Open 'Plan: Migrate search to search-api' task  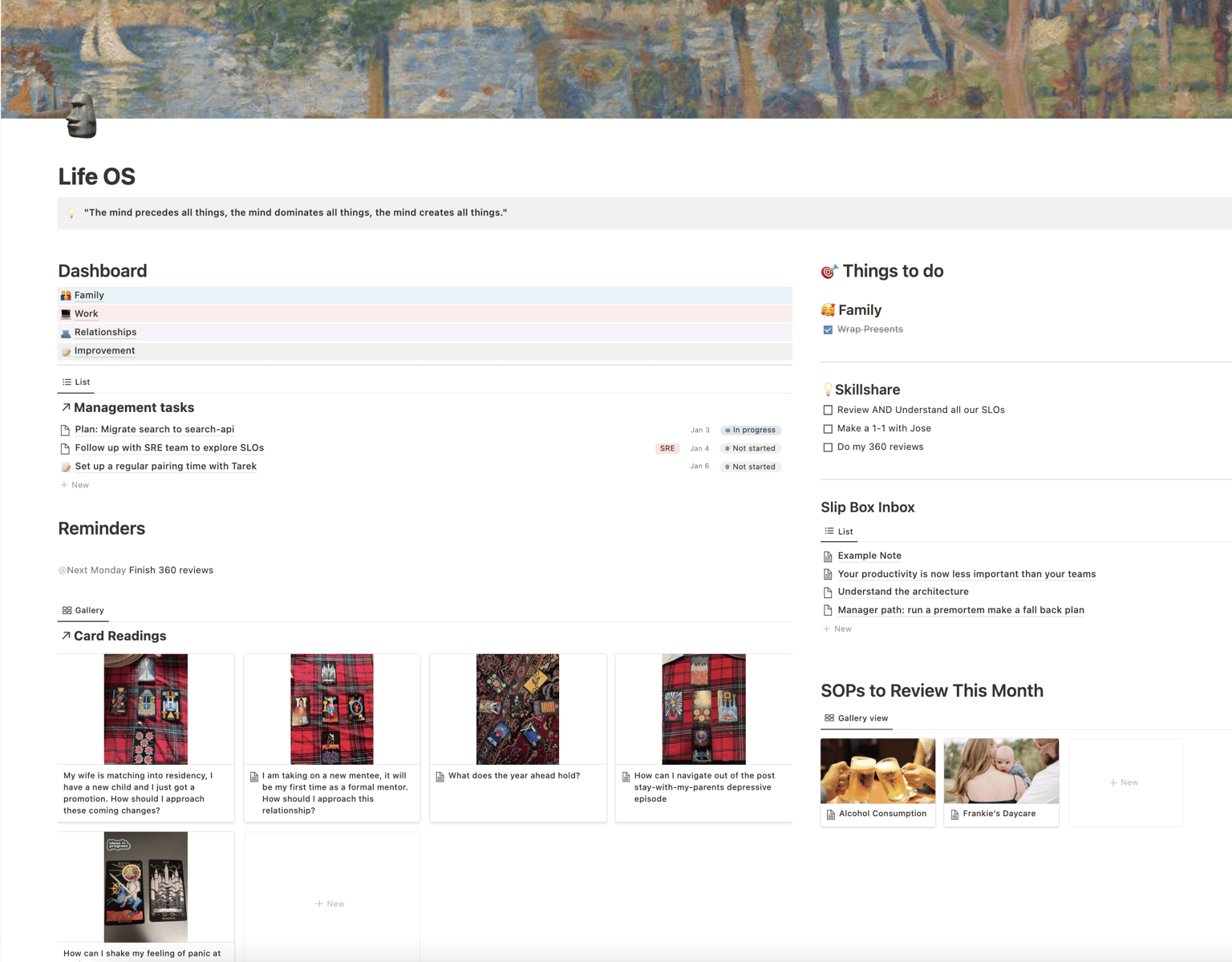(155, 430)
